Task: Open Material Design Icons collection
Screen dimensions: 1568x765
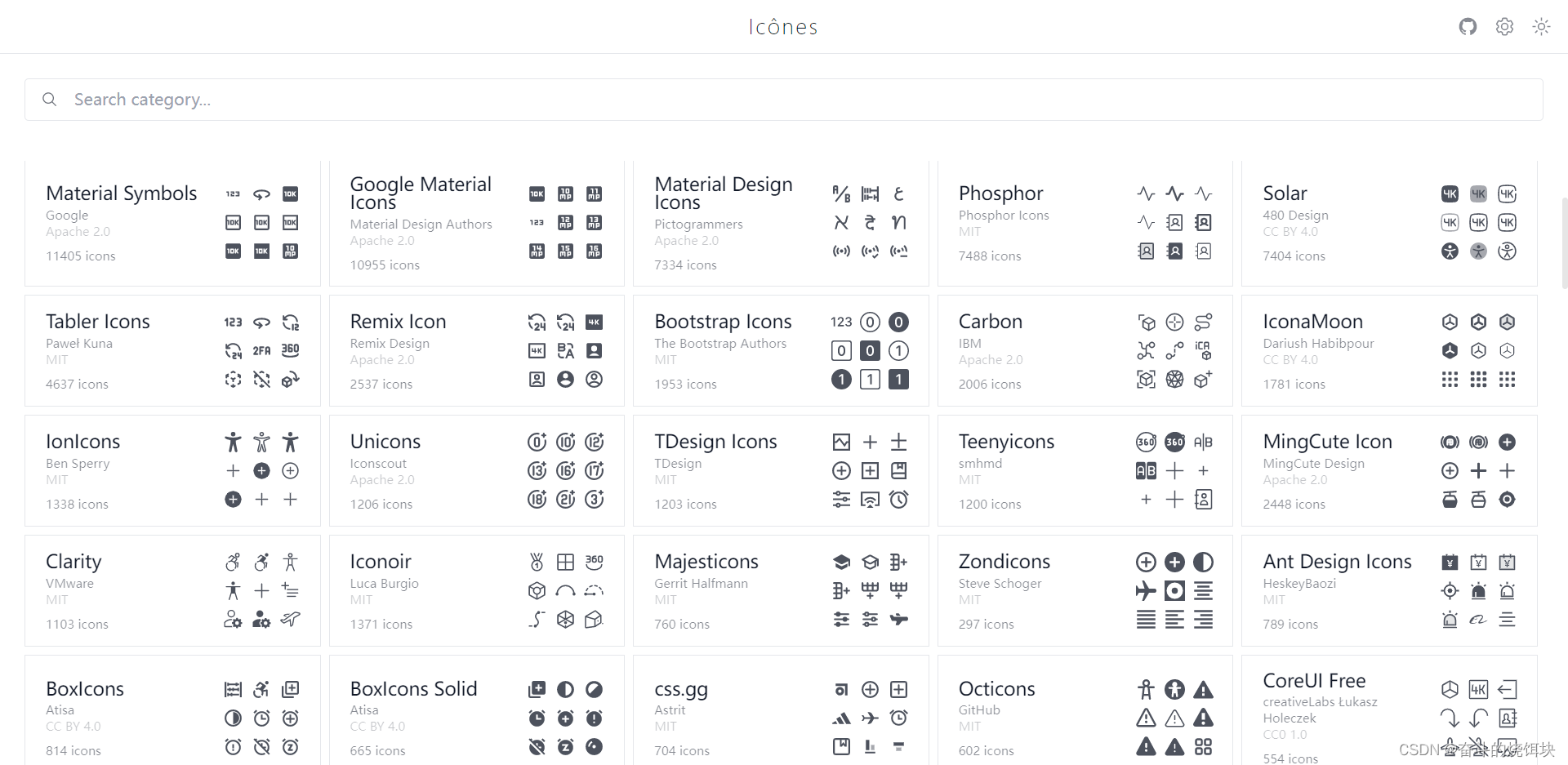Action: [781, 224]
